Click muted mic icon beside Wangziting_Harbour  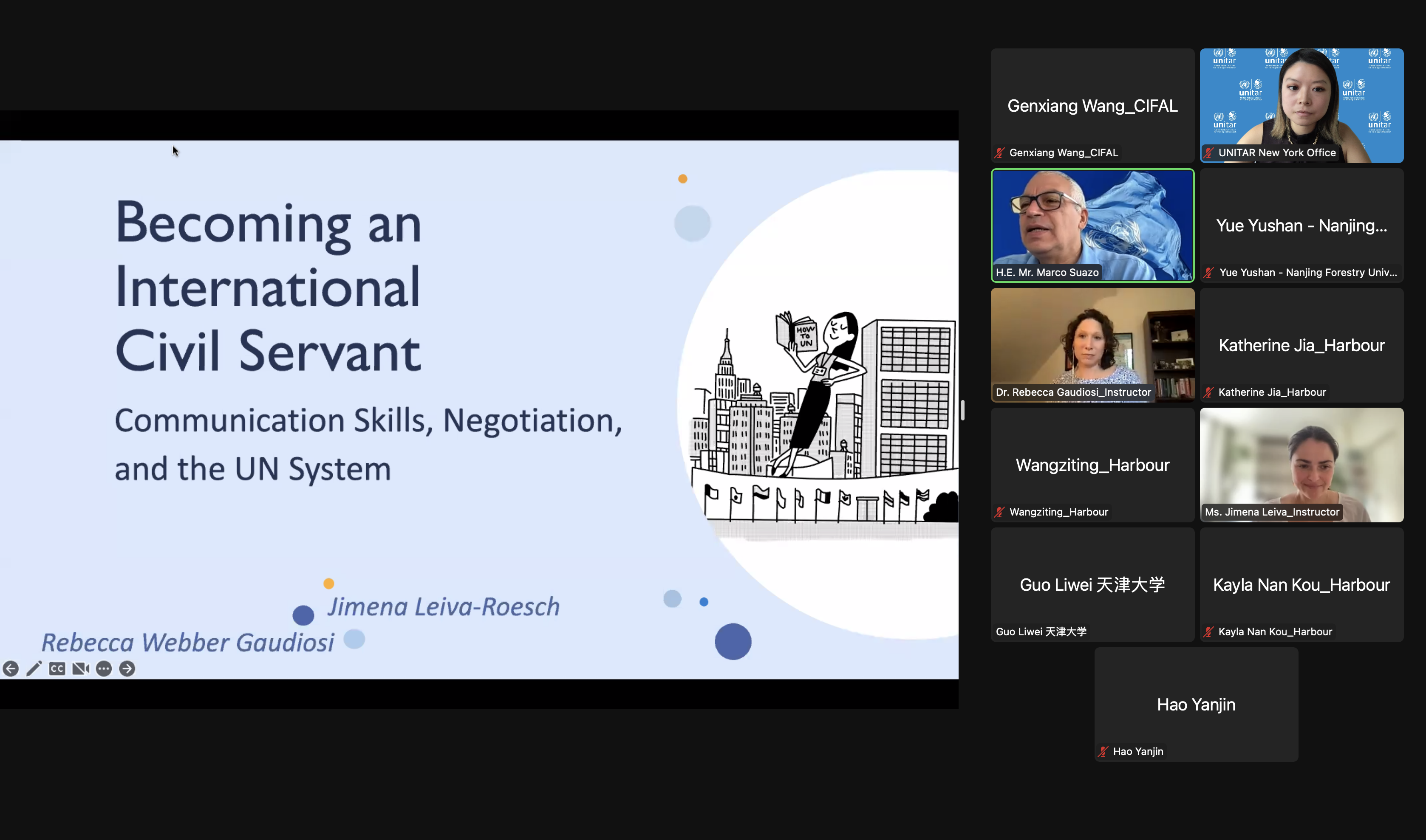click(999, 512)
